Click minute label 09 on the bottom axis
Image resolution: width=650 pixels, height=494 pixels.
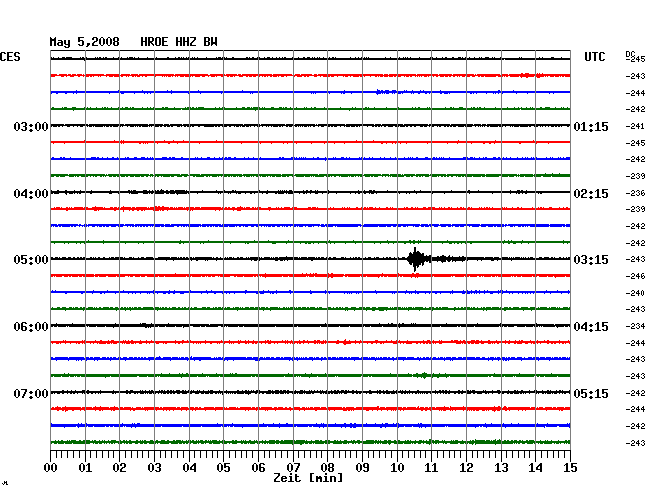tap(362, 468)
